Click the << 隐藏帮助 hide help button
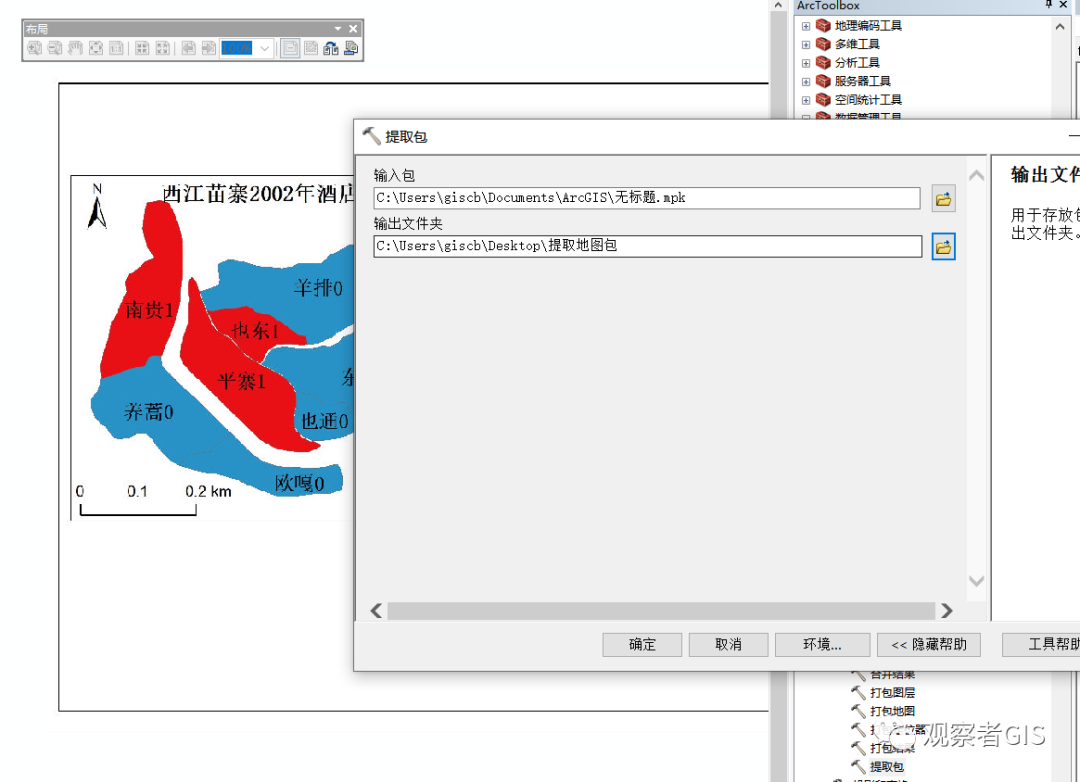This screenshot has height=782, width=1080. pyautogui.click(x=929, y=645)
